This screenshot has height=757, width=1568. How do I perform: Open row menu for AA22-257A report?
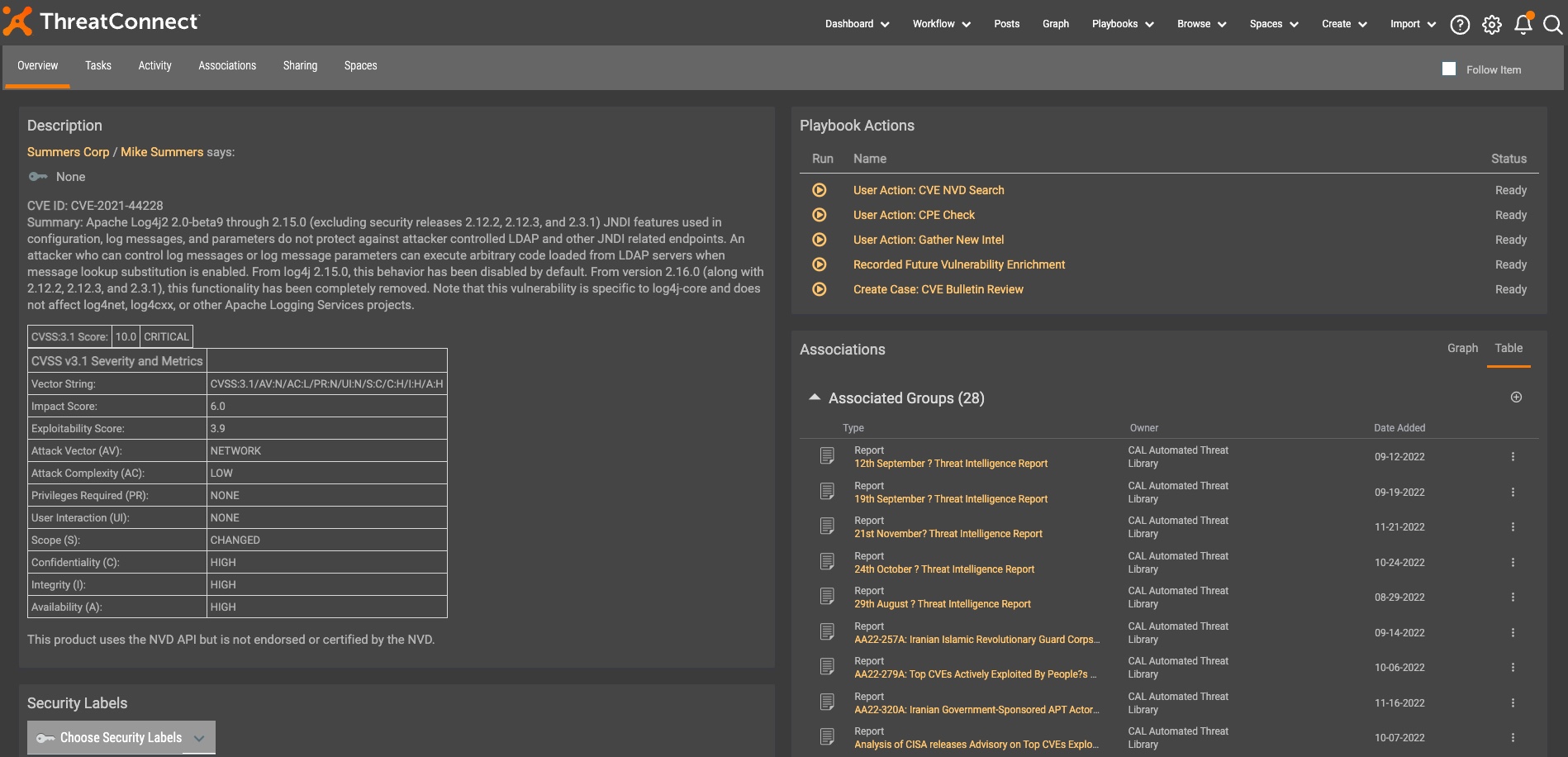point(1513,633)
